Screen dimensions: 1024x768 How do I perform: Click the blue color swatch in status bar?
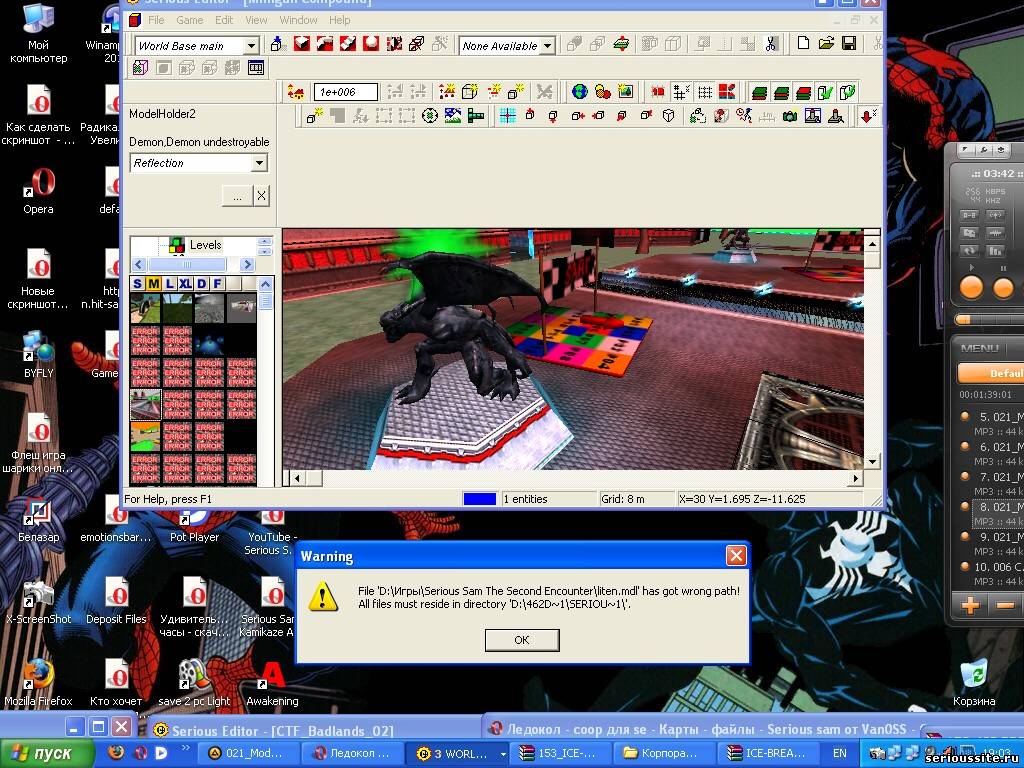[x=480, y=499]
